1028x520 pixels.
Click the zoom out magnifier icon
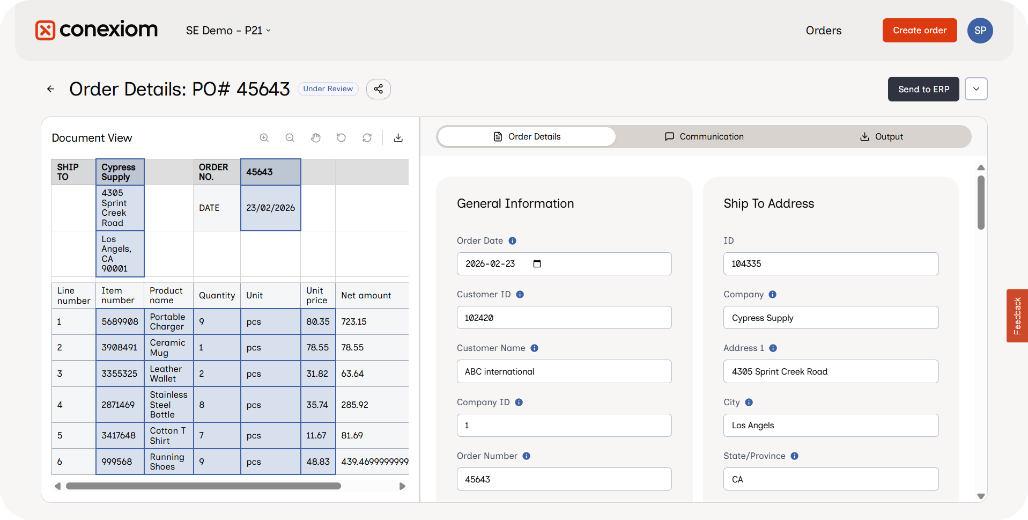click(x=290, y=138)
